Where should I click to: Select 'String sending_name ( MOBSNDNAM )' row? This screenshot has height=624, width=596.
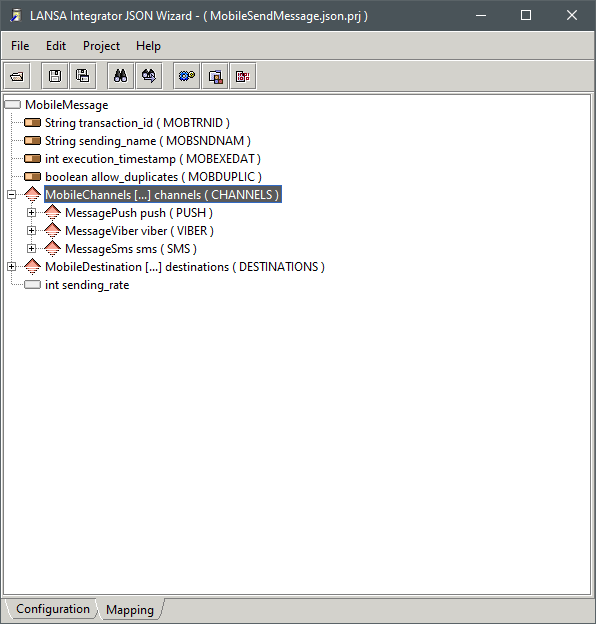tap(148, 140)
